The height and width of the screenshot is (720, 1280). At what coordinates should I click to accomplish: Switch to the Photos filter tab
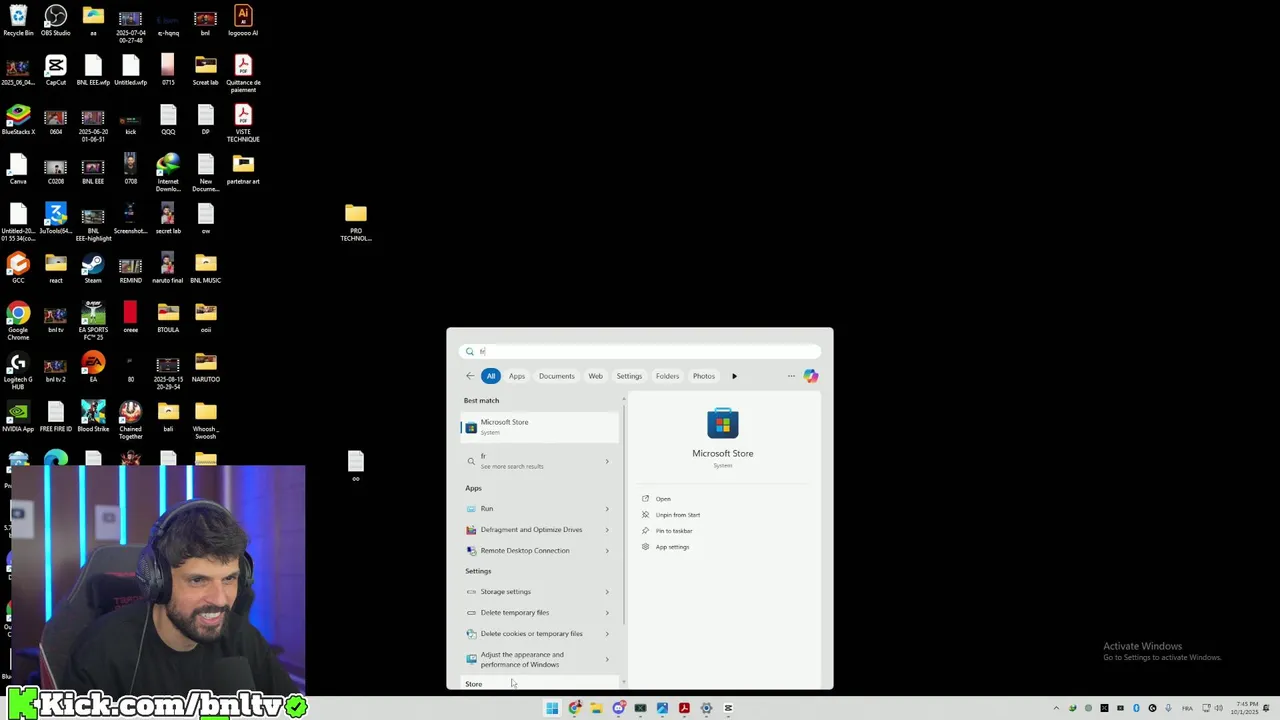[x=704, y=376]
